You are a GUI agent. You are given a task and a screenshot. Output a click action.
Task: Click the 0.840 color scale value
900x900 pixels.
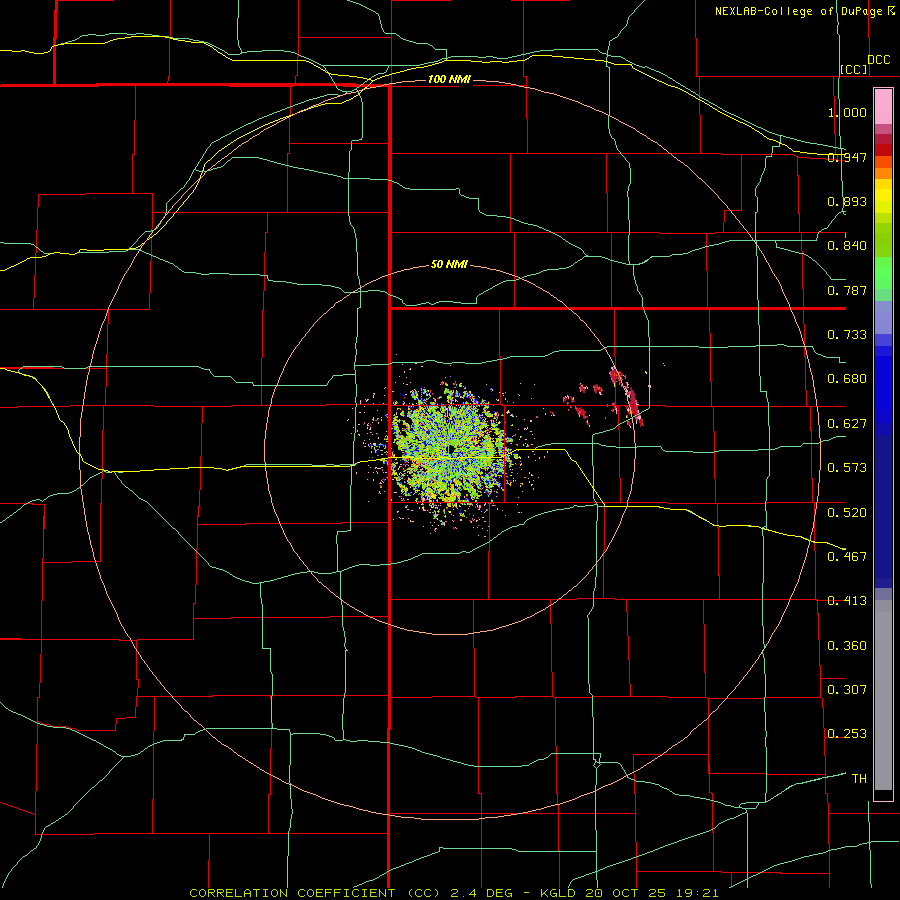[x=847, y=246]
